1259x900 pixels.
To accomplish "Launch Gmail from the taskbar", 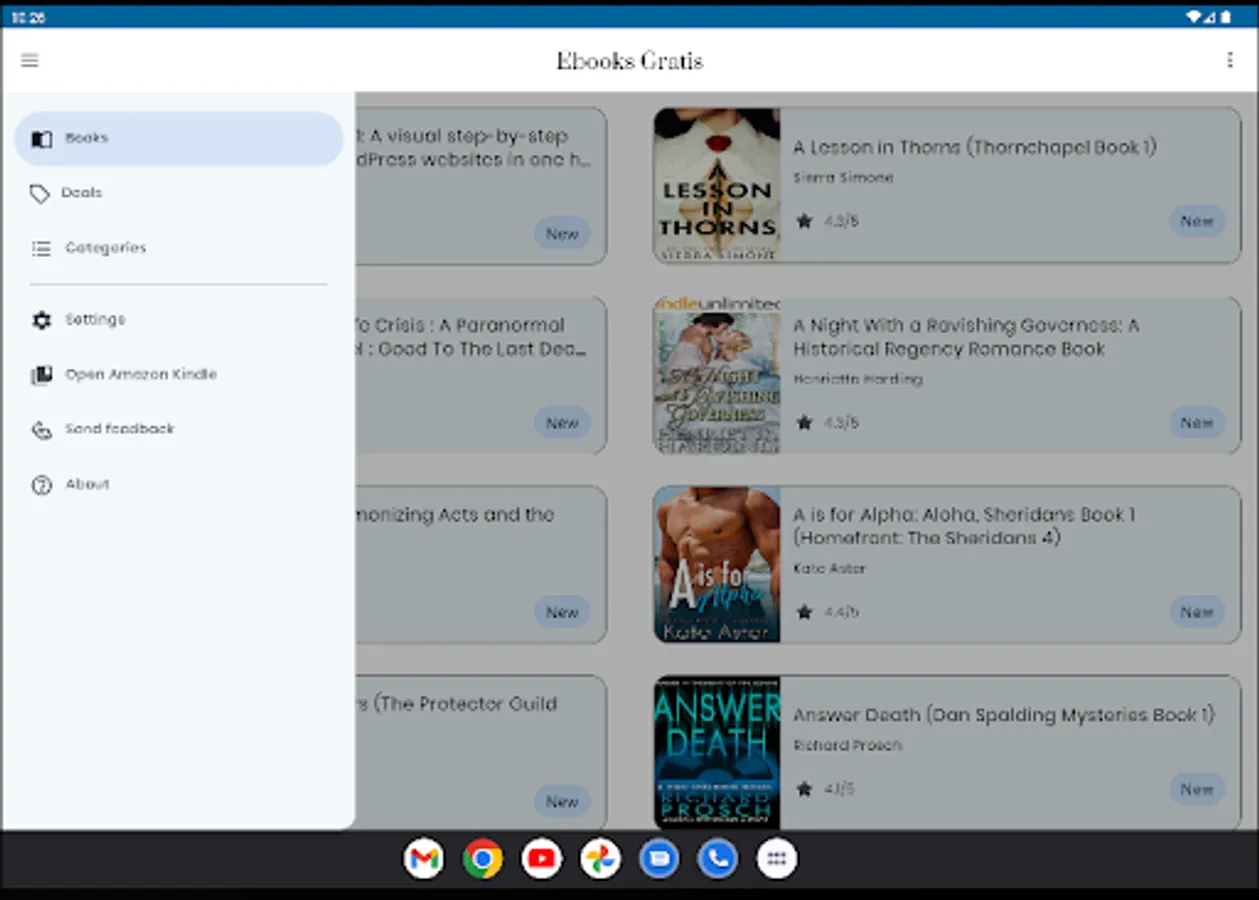I will pyautogui.click(x=424, y=858).
